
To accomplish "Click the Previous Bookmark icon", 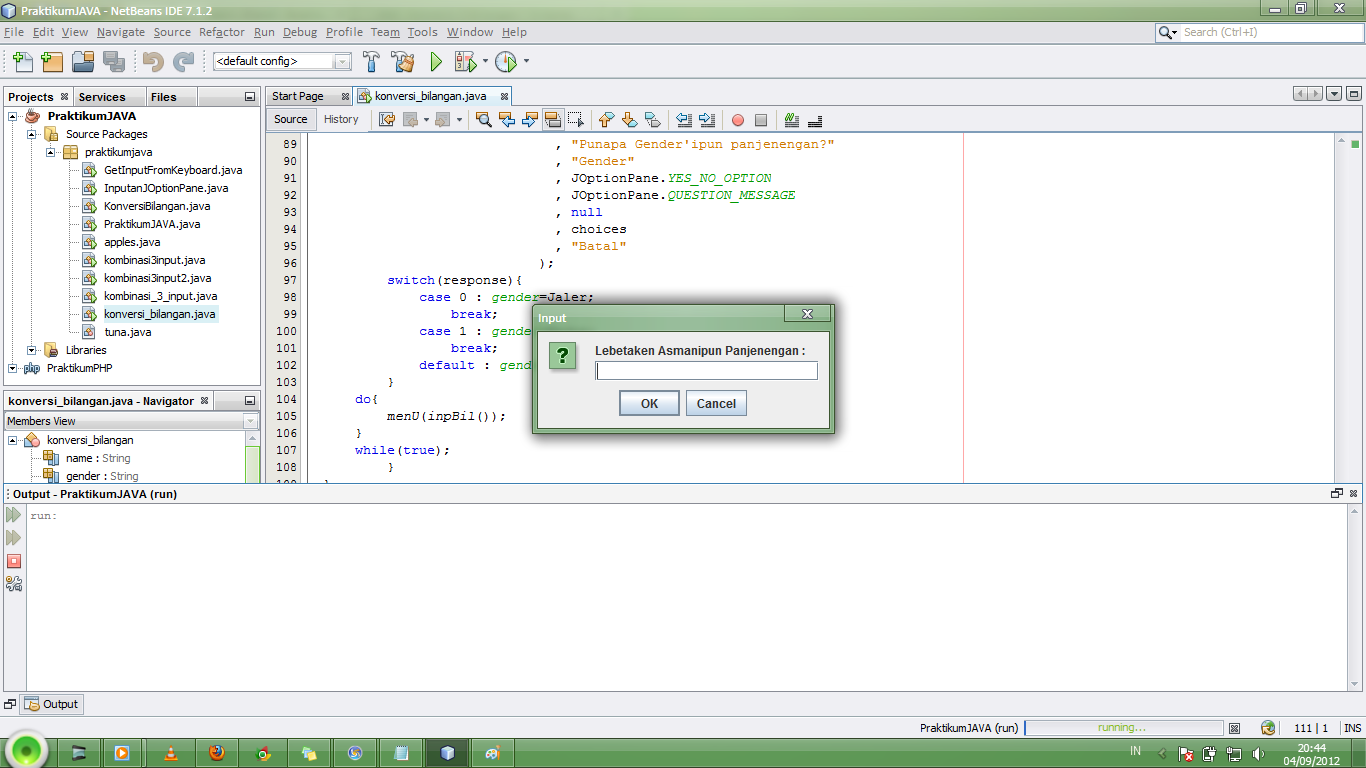I will [x=606, y=120].
